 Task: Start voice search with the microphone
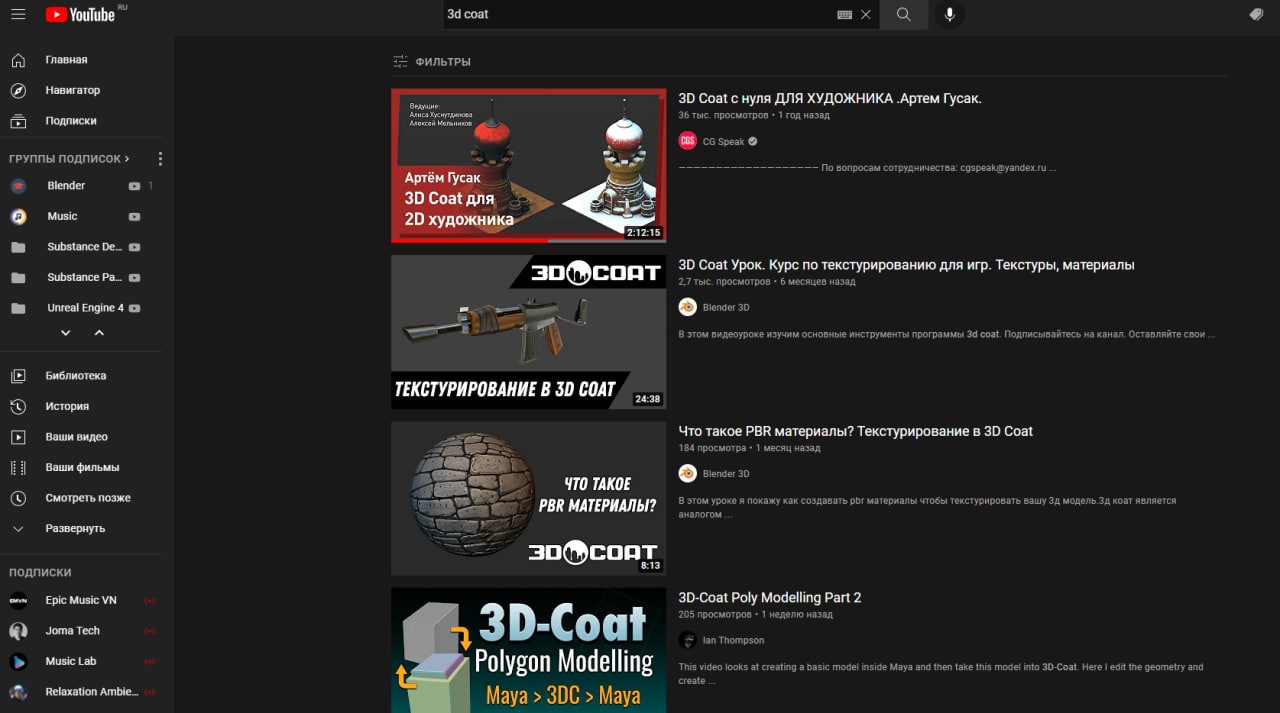(x=949, y=14)
